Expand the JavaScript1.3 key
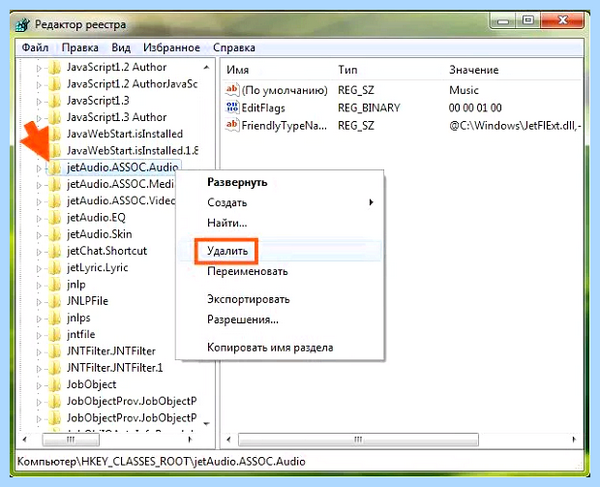This screenshot has width=600, height=487. 39,101
